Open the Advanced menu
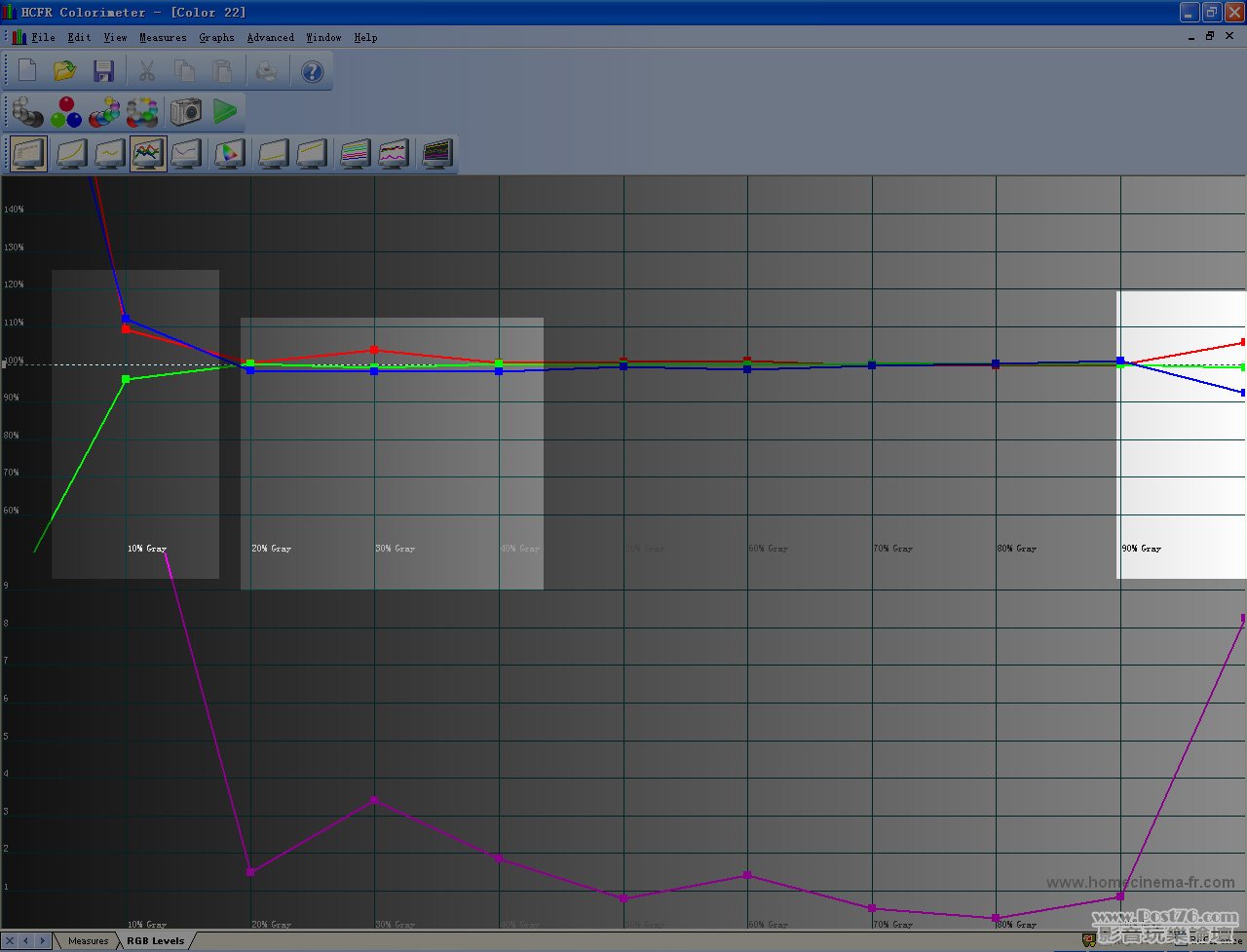Screen dimensions: 1247x952 [270, 37]
